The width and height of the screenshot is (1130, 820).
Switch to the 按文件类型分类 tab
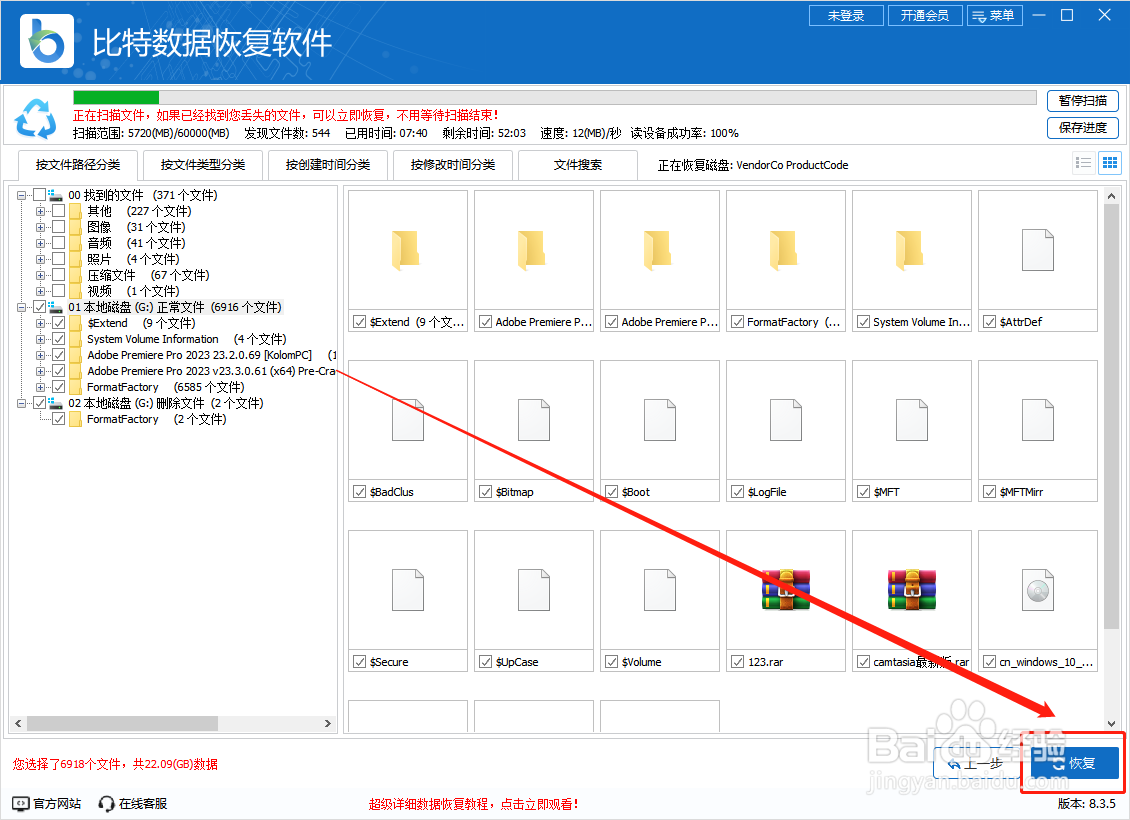(x=202, y=164)
